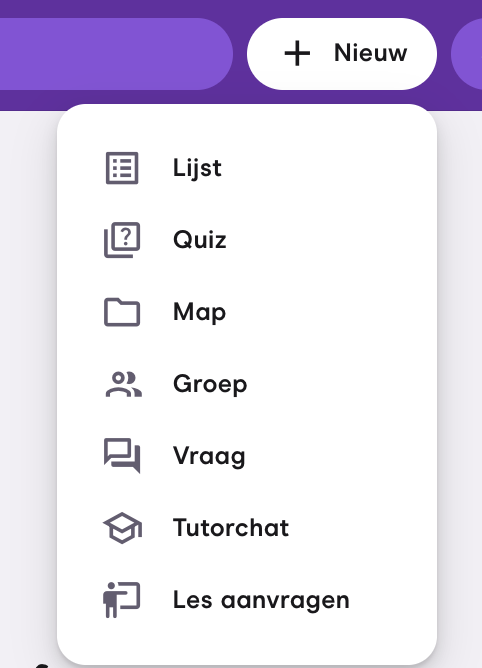Image resolution: width=482 pixels, height=668 pixels.
Task: Click the Map folder icon
Action: [x=122, y=312]
